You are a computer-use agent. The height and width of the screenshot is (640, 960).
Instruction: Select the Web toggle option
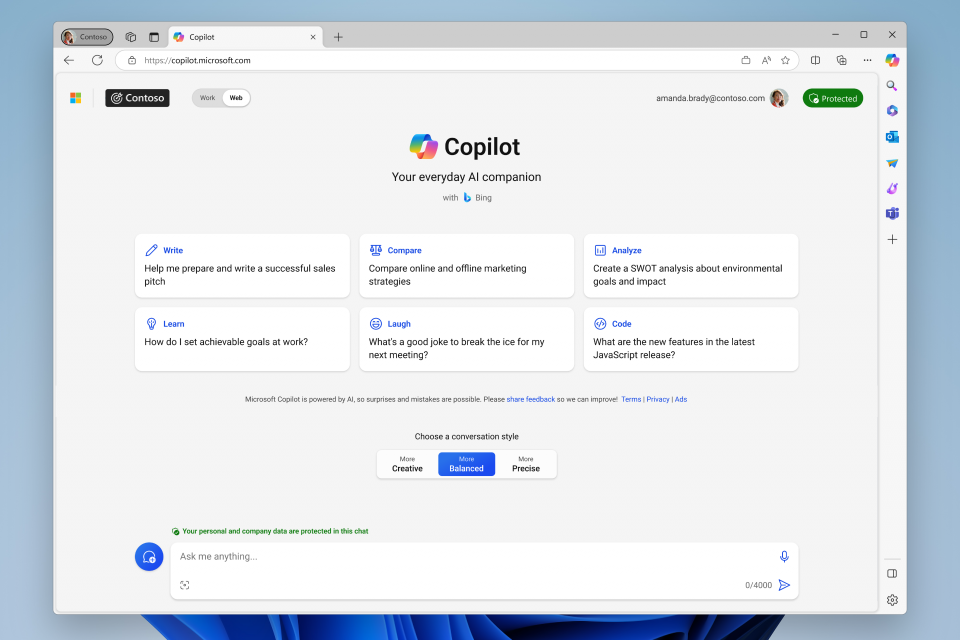coord(236,98)
